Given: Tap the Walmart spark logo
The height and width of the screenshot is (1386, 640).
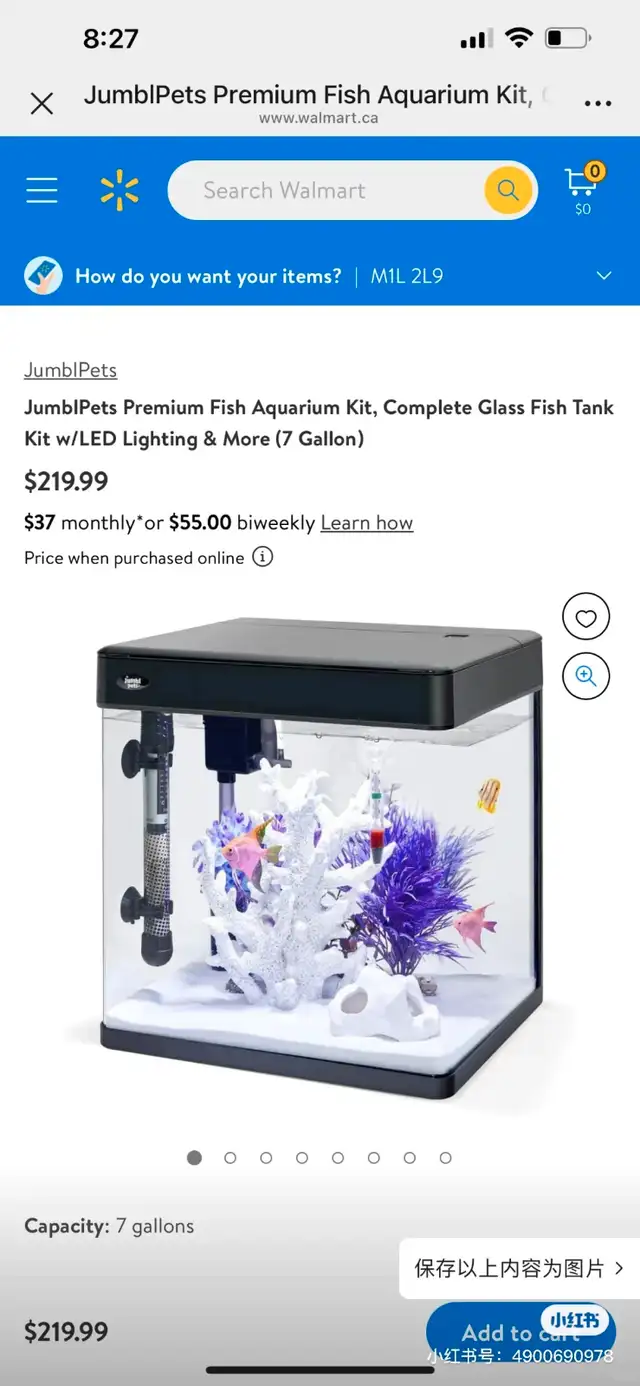Looking at the screenshot, I should click(x=120, y=190).
